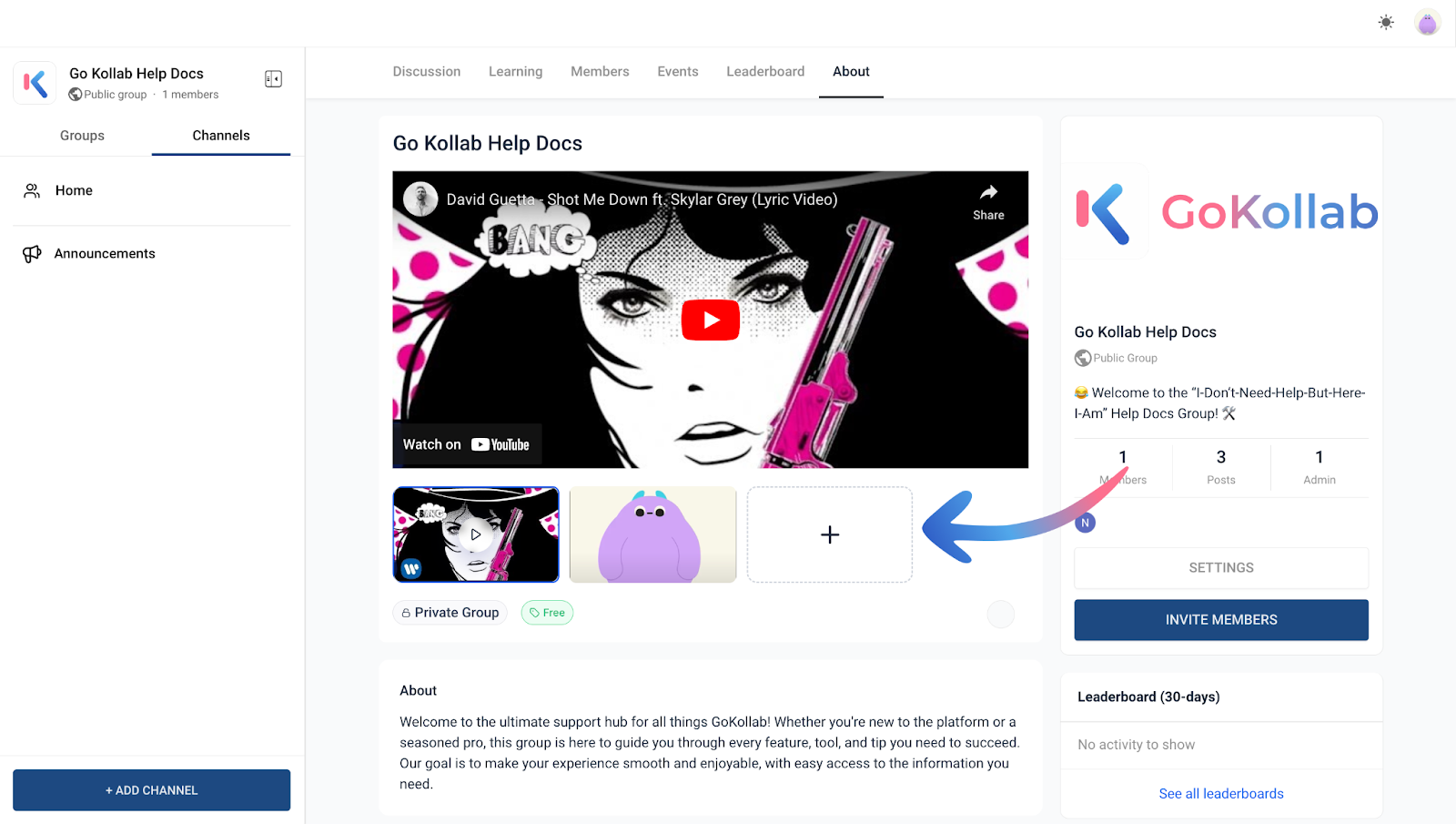Toggle the light/dark theme sun icon
The height and width of the screenshot is (824, 1456).
coord(1386,23)
